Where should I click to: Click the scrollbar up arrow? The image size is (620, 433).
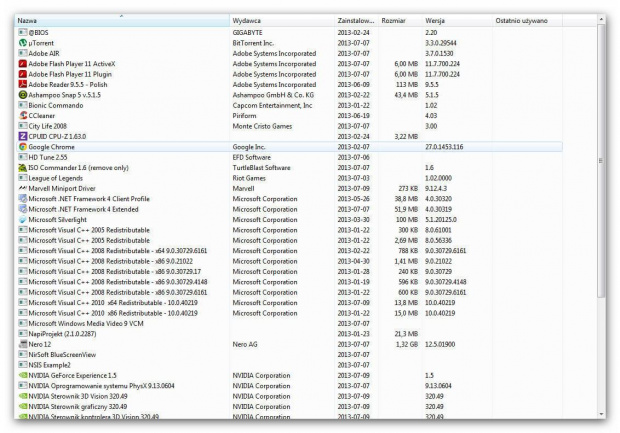[601, 19]
